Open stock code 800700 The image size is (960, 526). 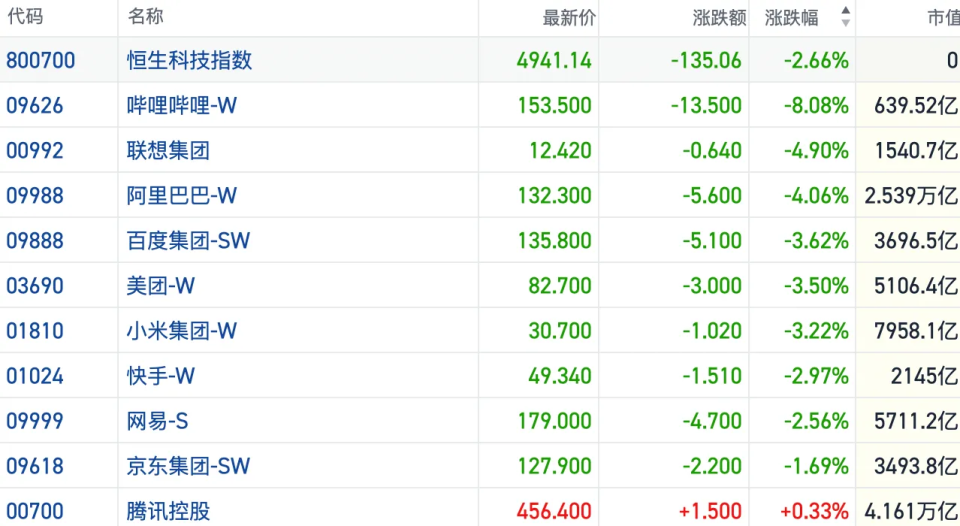pyautogui.click(x=40, y=60)
